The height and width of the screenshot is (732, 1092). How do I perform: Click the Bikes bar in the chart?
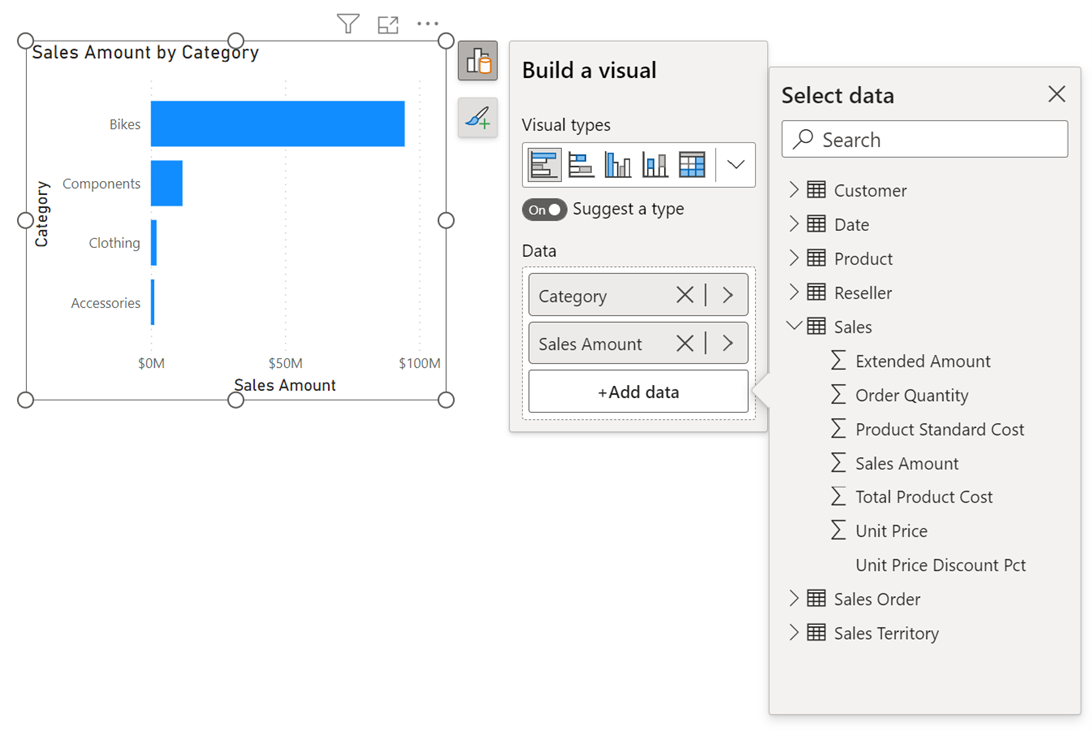coord(277,124)
